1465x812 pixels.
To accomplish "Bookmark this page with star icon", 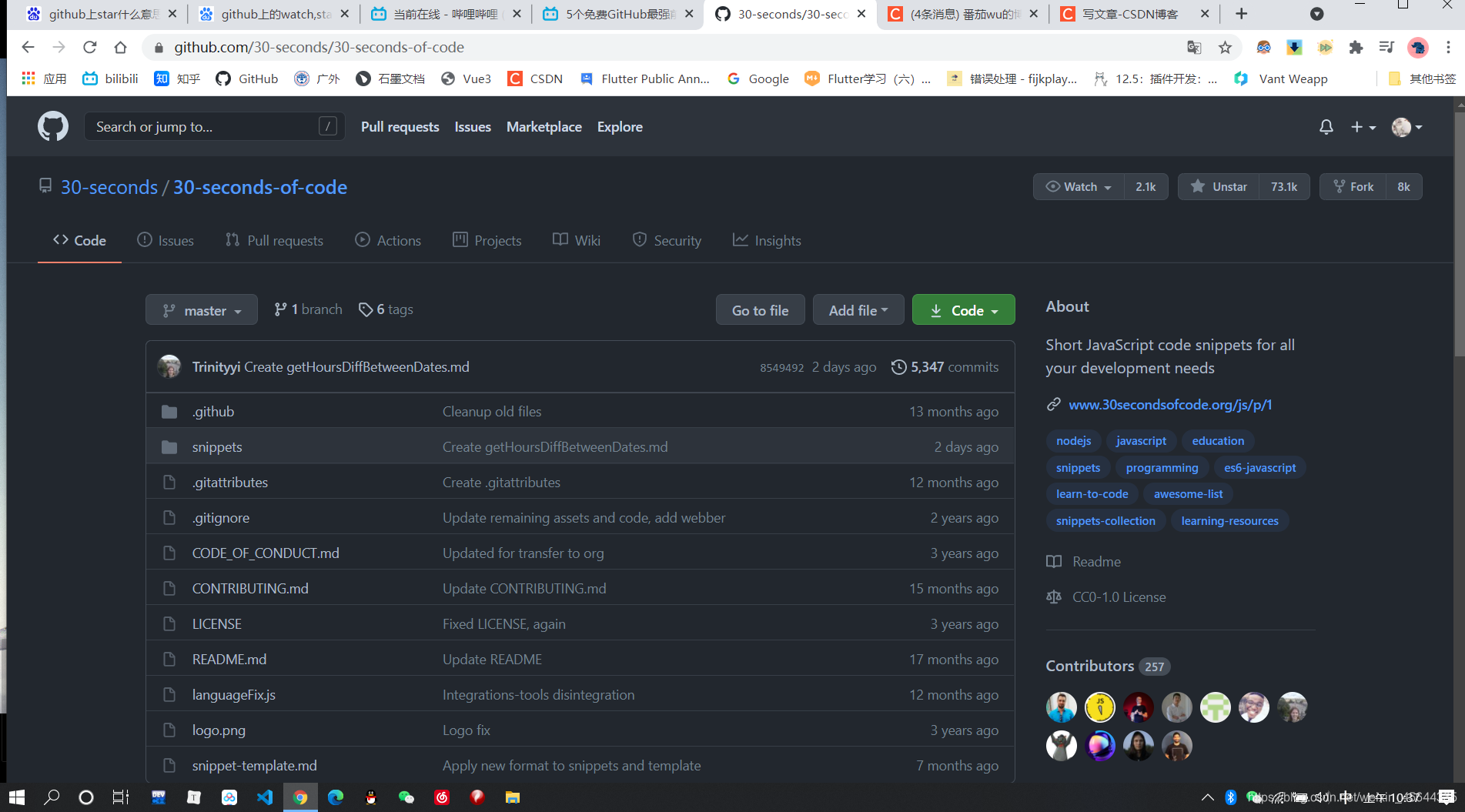I will [x=1225, y=48].
